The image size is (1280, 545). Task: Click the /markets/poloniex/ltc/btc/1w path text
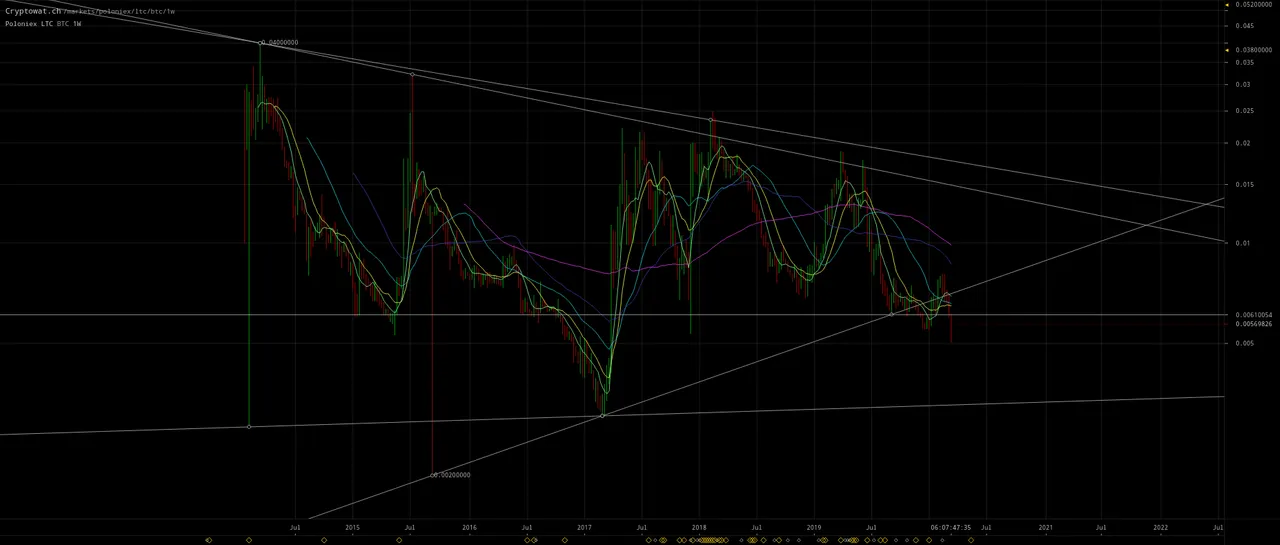click(x=119, y=11)
